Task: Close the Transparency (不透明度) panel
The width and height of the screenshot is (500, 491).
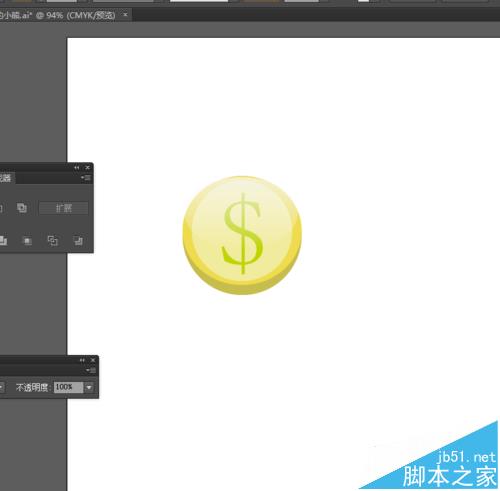Action: (x=93, y=360)
